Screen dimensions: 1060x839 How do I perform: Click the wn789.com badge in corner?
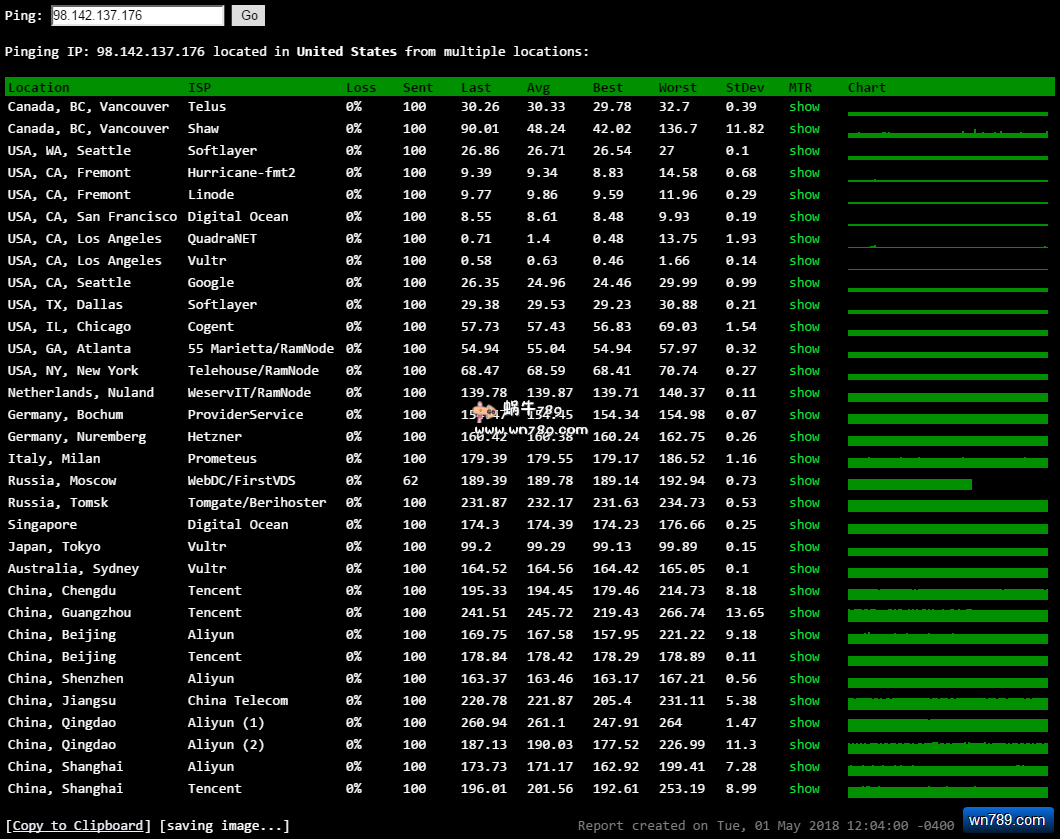1008,821
